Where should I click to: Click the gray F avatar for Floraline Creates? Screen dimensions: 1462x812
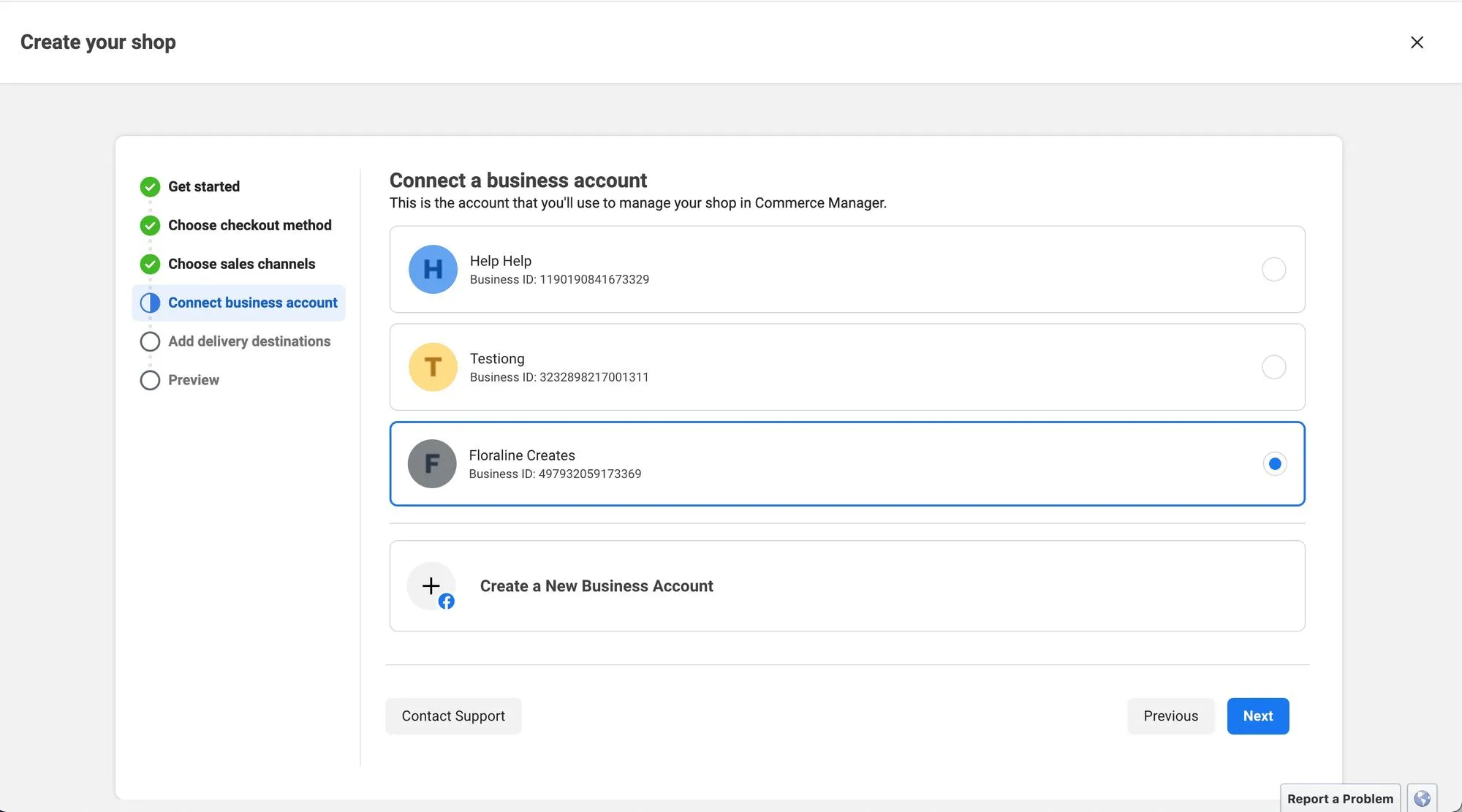click(432, 463)
